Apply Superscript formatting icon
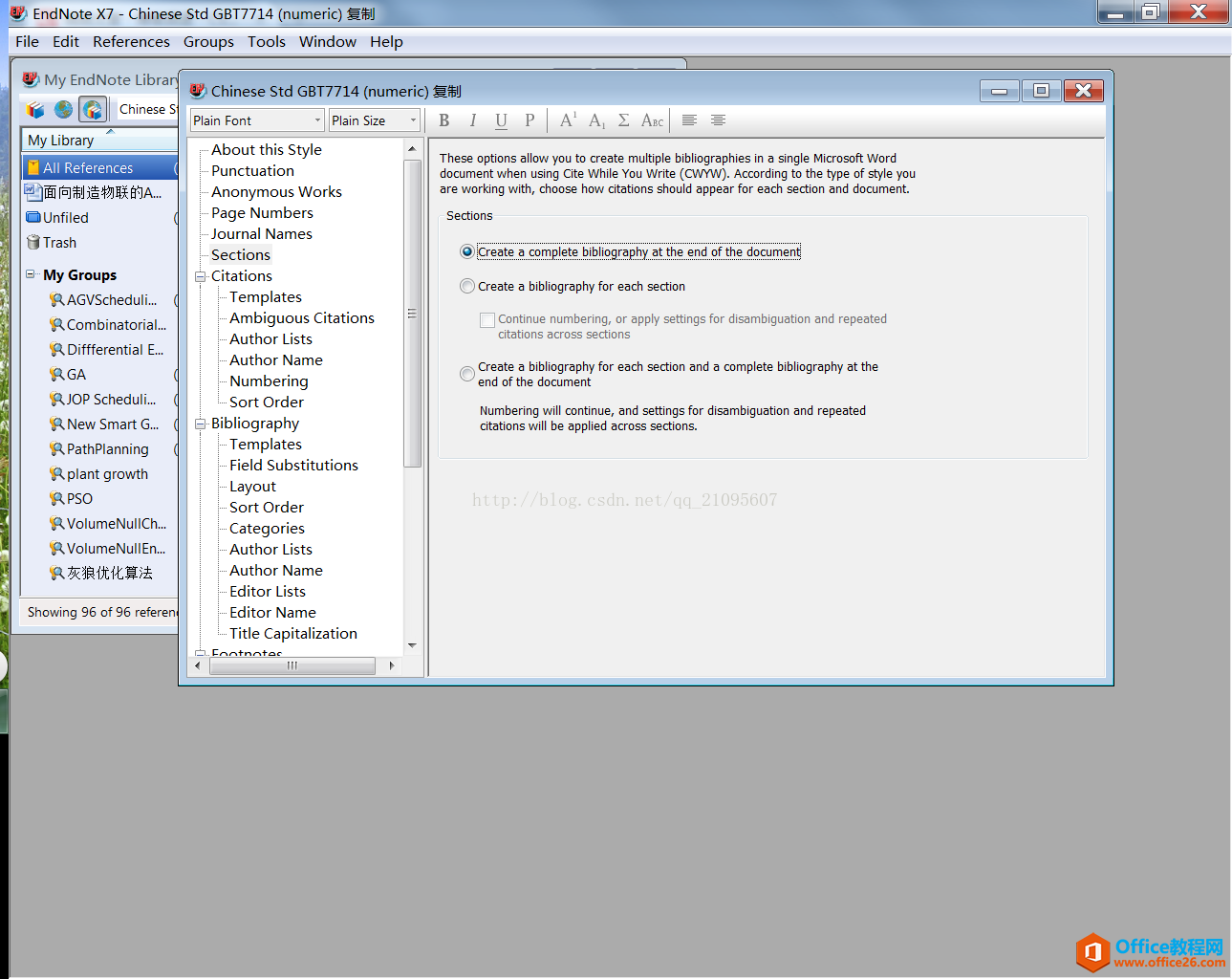Image resolution: width=1232 pixels, height=979 pixels. pyautogui.click(x=568, y=120)
